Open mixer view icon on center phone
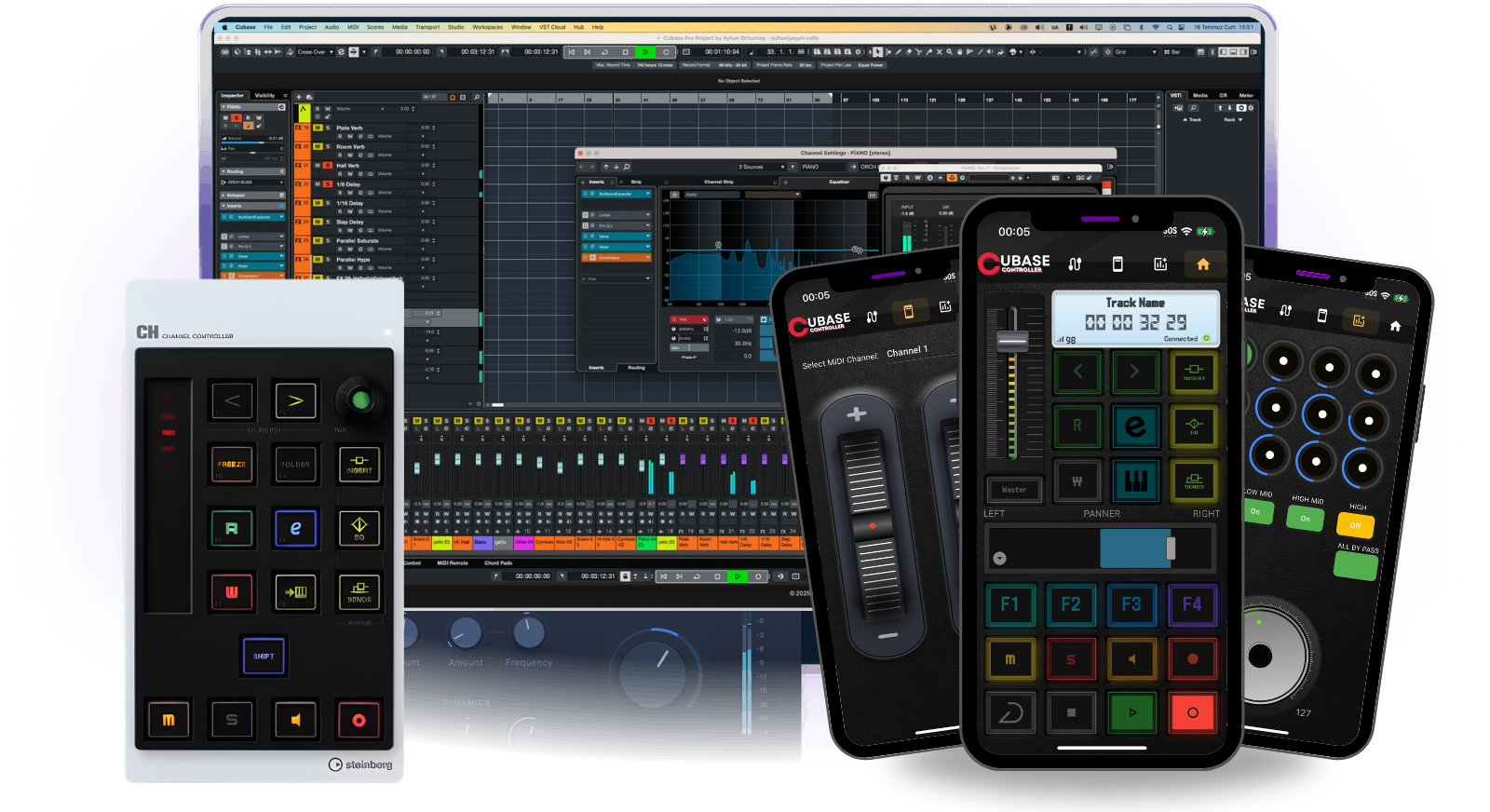 click(x=1075, y=264)
